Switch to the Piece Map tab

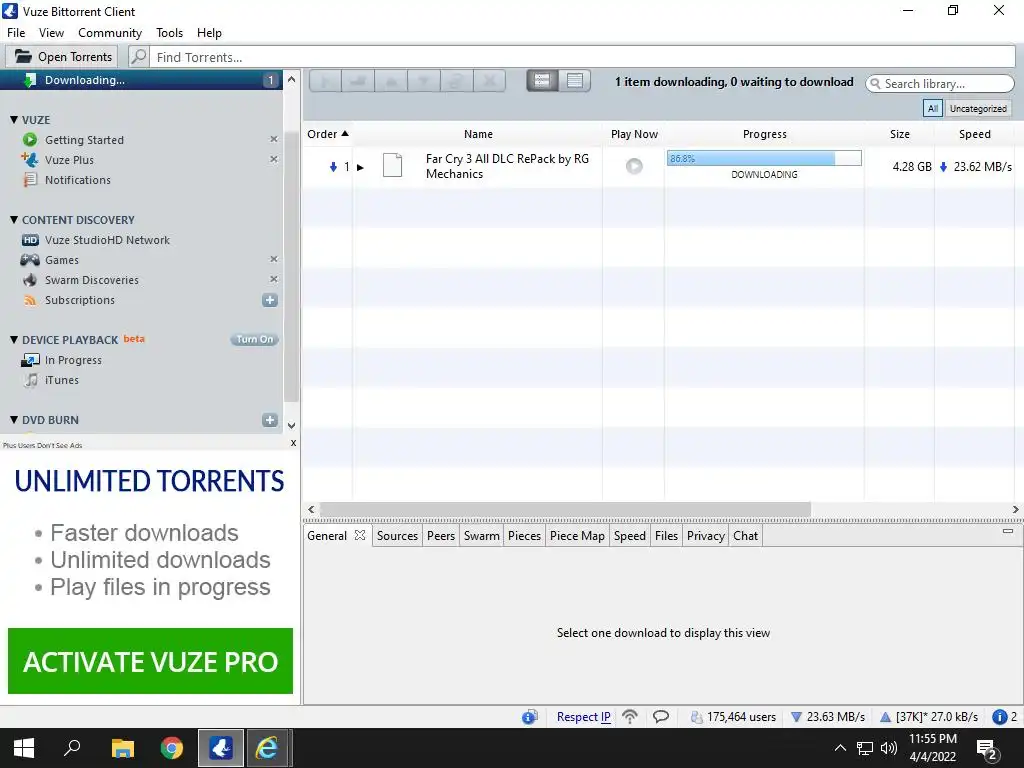pyautogui.click(x=577, y=536)
